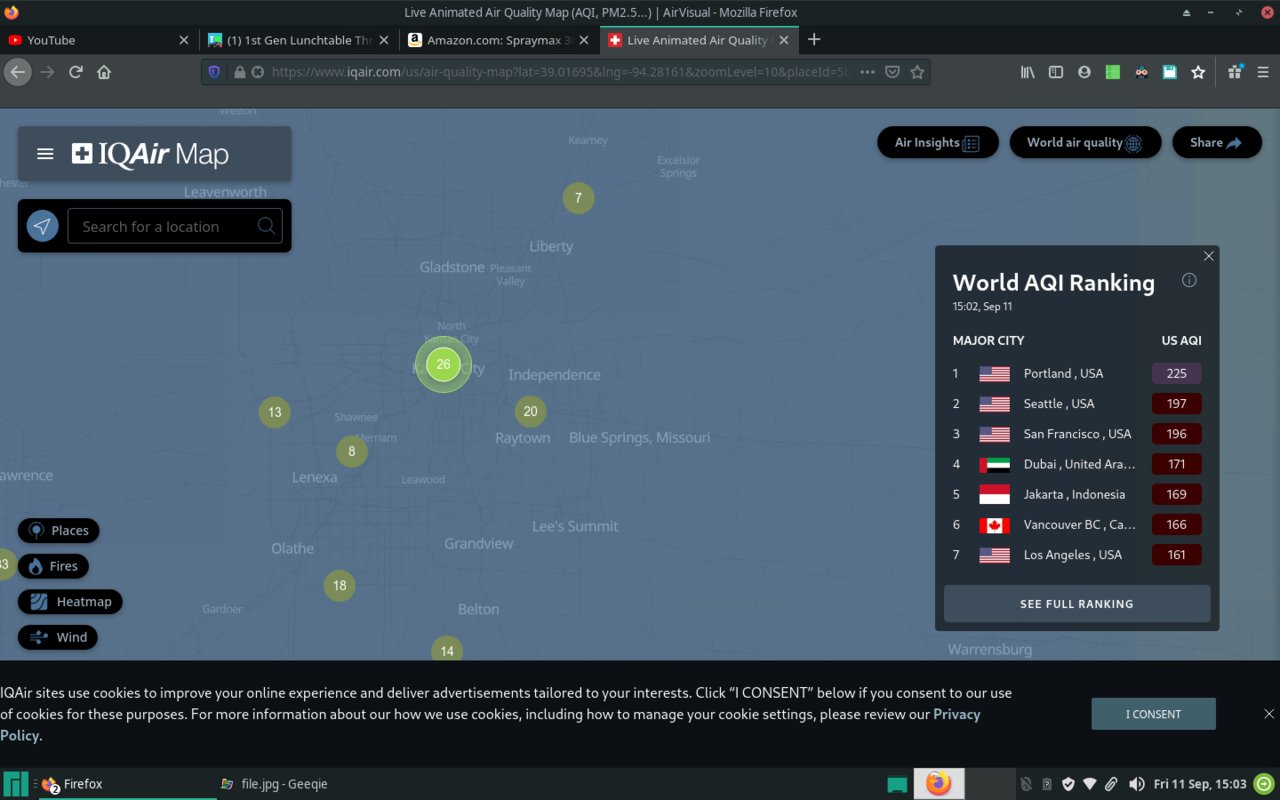Close the YouTube tab

(x=183, y=40)
